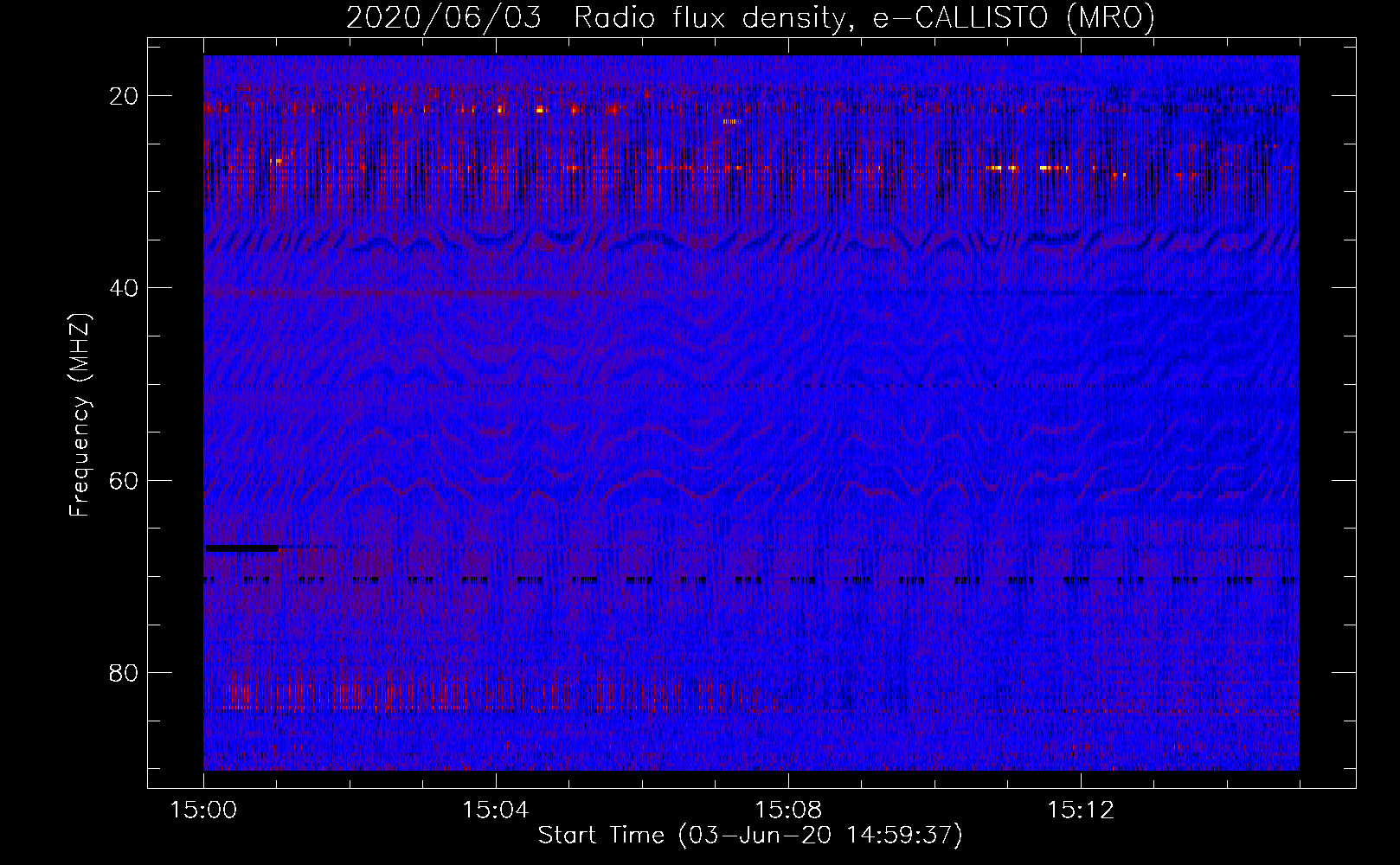This screenshot has height=865, width=1400.
Task: Select the '15:12' time axis label
Action: click(1081, 811)
